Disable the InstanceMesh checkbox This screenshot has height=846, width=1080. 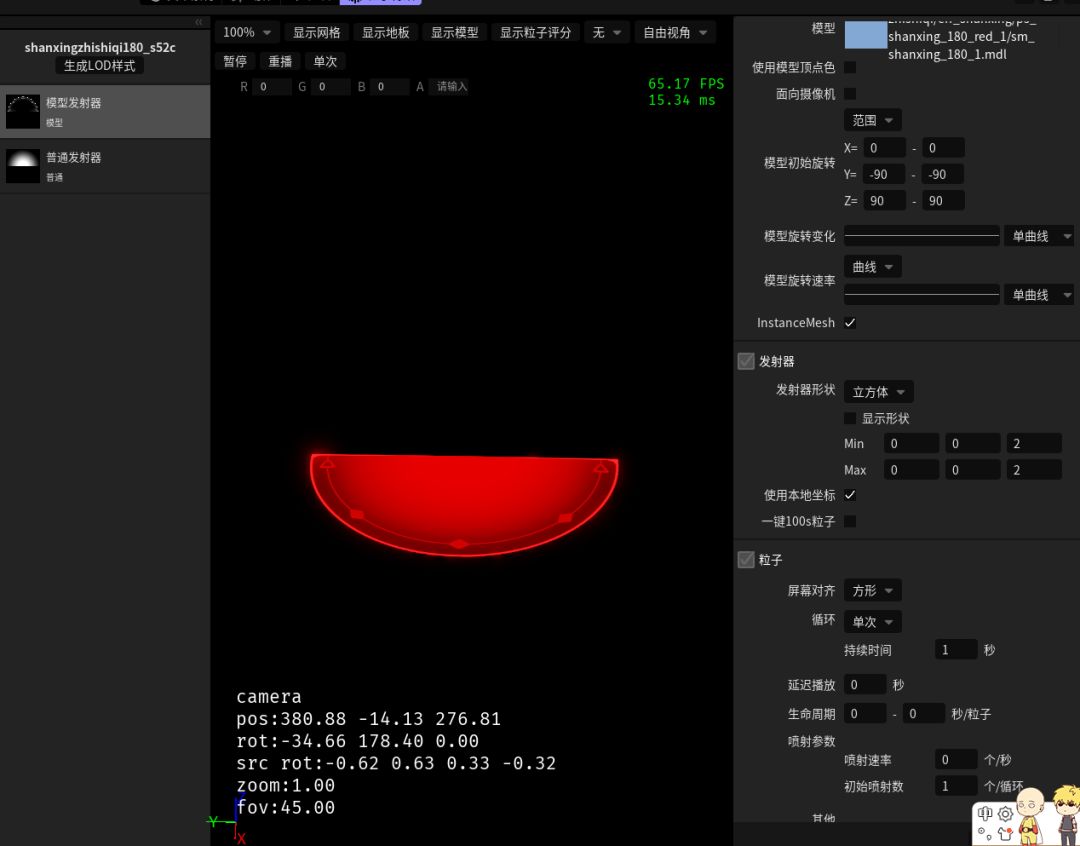[x=850, y=323]
